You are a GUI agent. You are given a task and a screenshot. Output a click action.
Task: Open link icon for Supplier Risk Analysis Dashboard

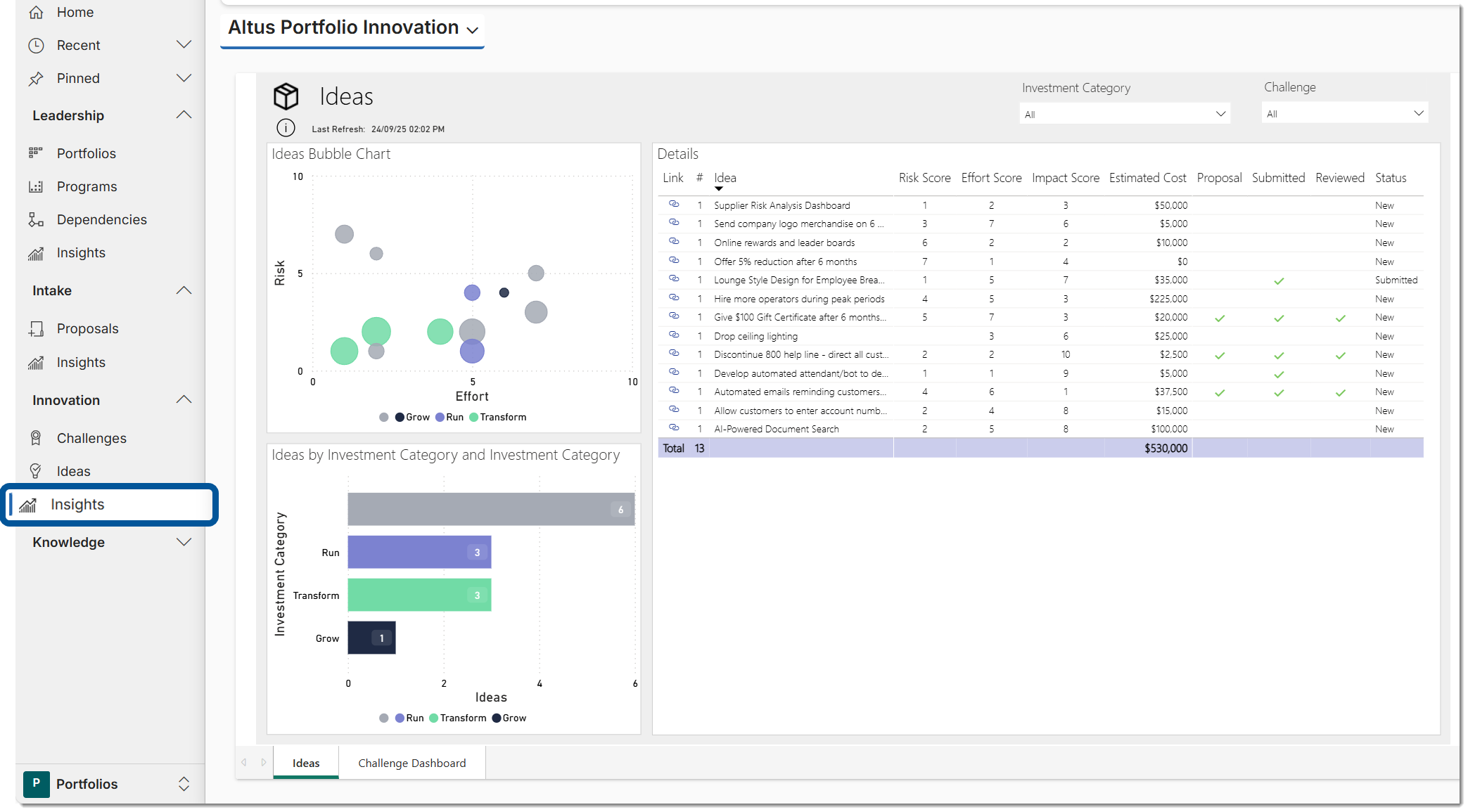[x=674, y=205]
